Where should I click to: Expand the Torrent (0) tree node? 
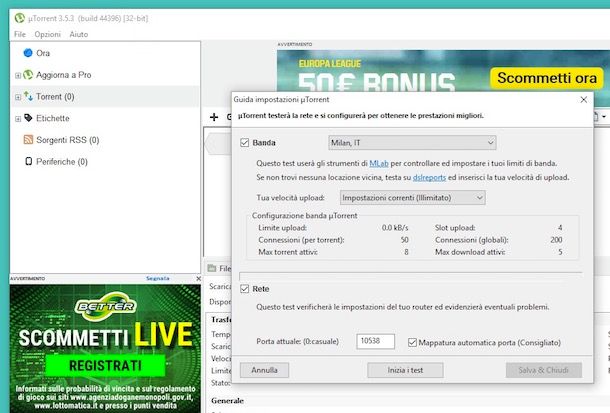click(18, 97)
